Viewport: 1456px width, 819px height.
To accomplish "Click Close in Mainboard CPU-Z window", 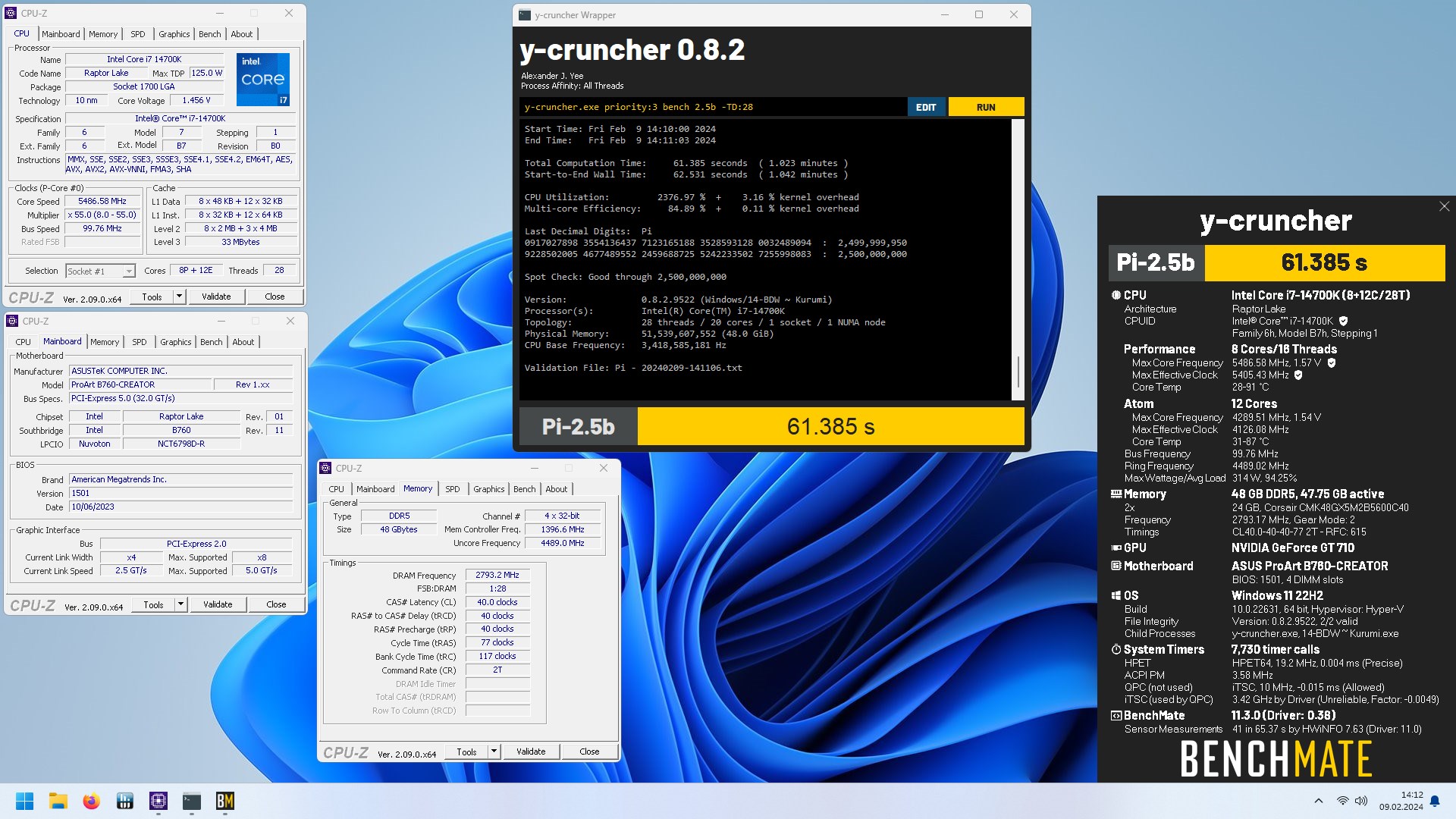I will point(276,604).
